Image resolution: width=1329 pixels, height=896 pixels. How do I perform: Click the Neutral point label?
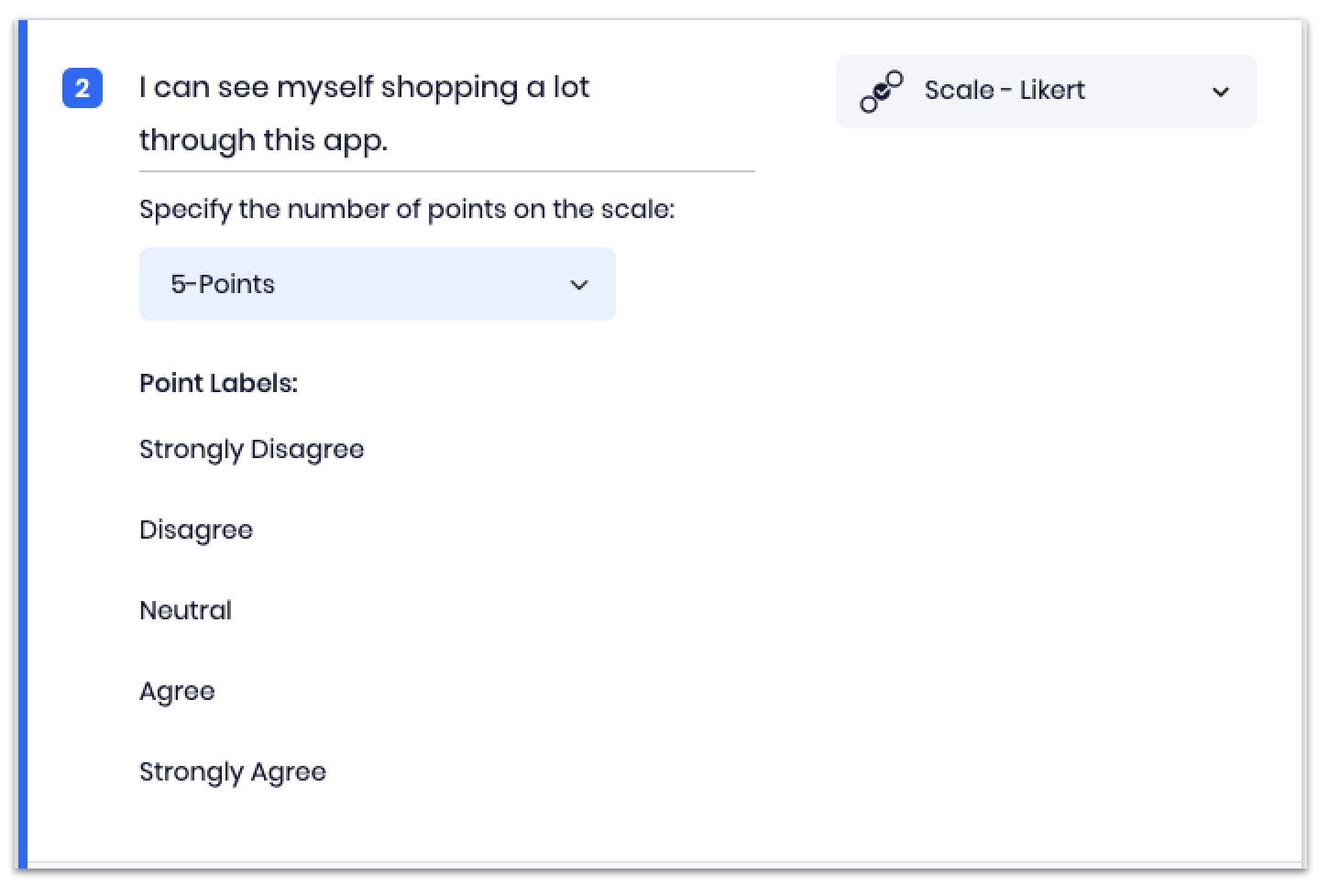(185, 610)
